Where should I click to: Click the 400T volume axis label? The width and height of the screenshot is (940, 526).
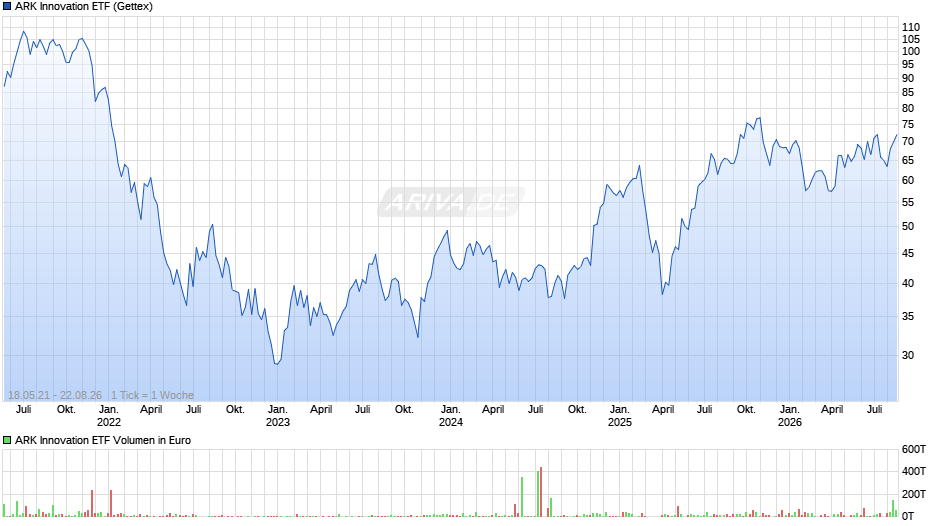tap(914, 471)
